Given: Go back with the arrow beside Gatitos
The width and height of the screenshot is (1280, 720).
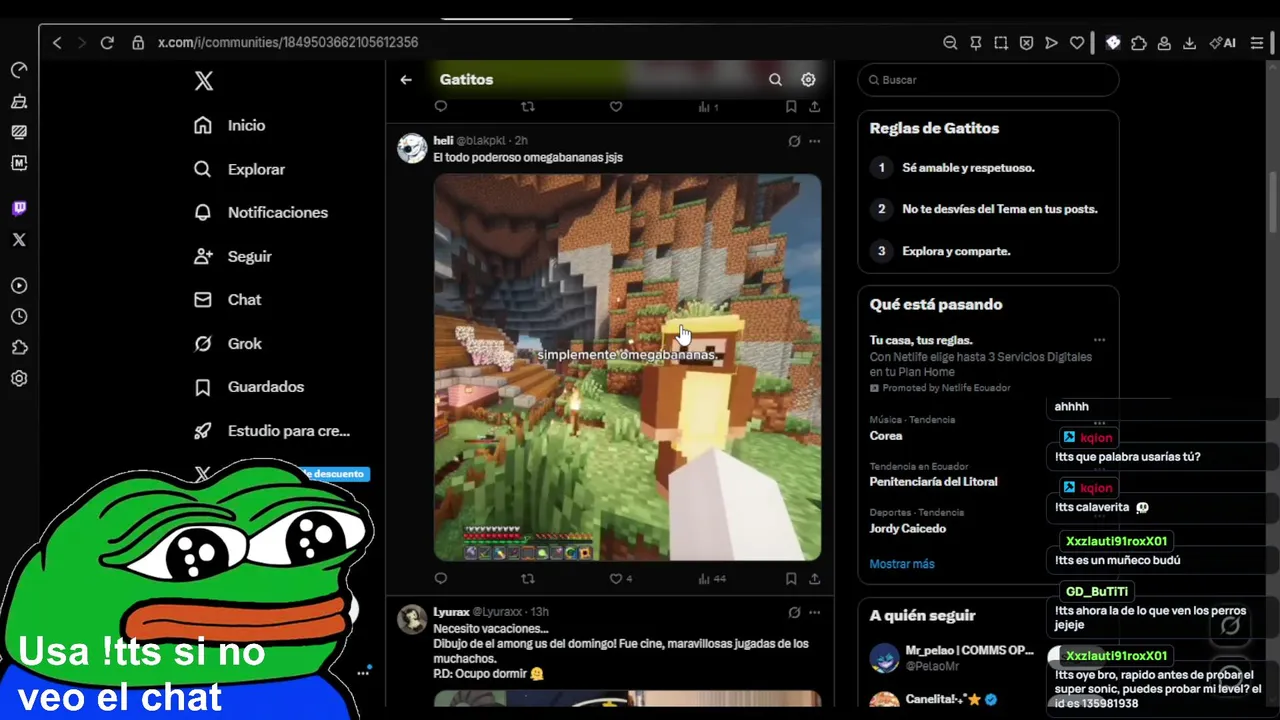Looking at the screenshot, I should pos(406,79).
